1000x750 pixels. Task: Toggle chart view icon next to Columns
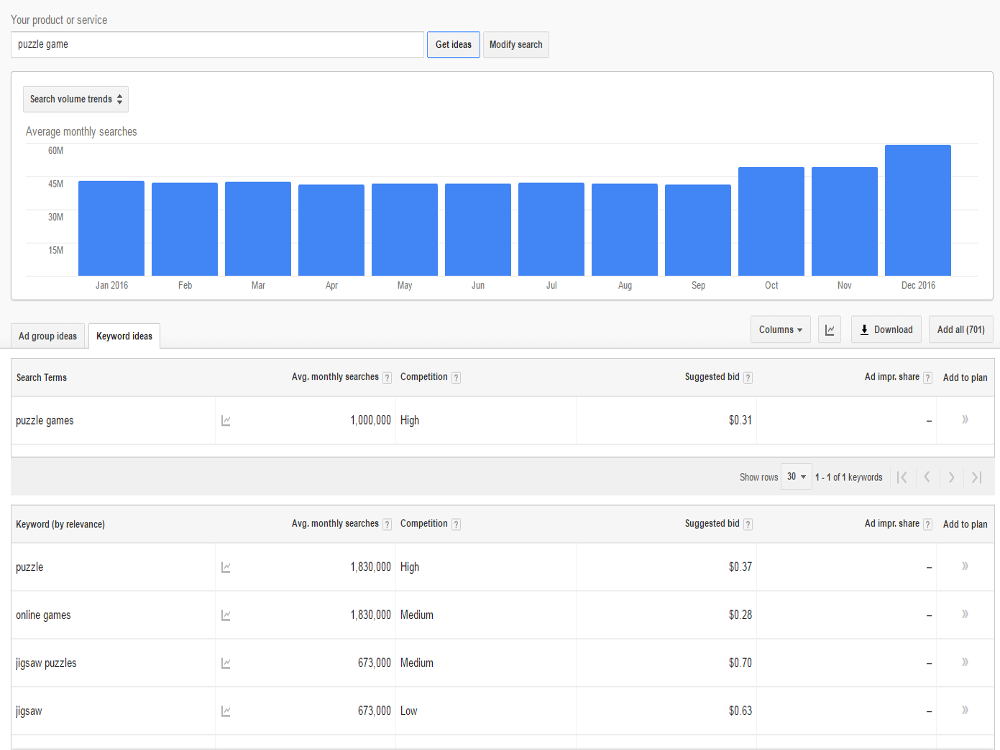tap(829, 330)
